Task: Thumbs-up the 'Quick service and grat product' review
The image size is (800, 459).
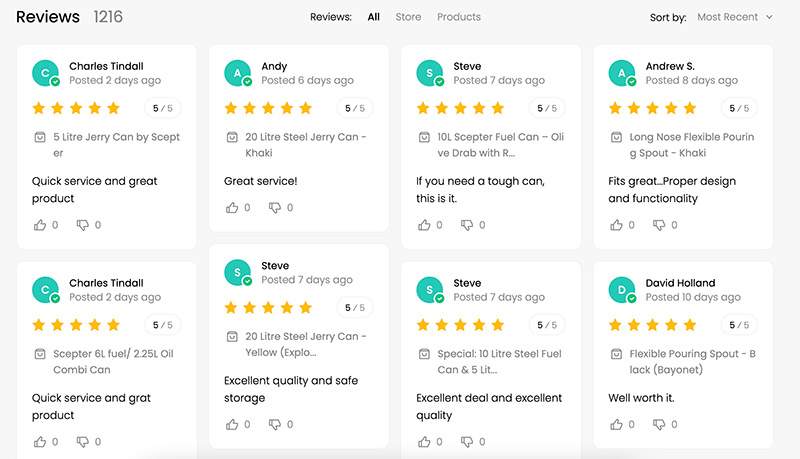Action: point(40,442)
